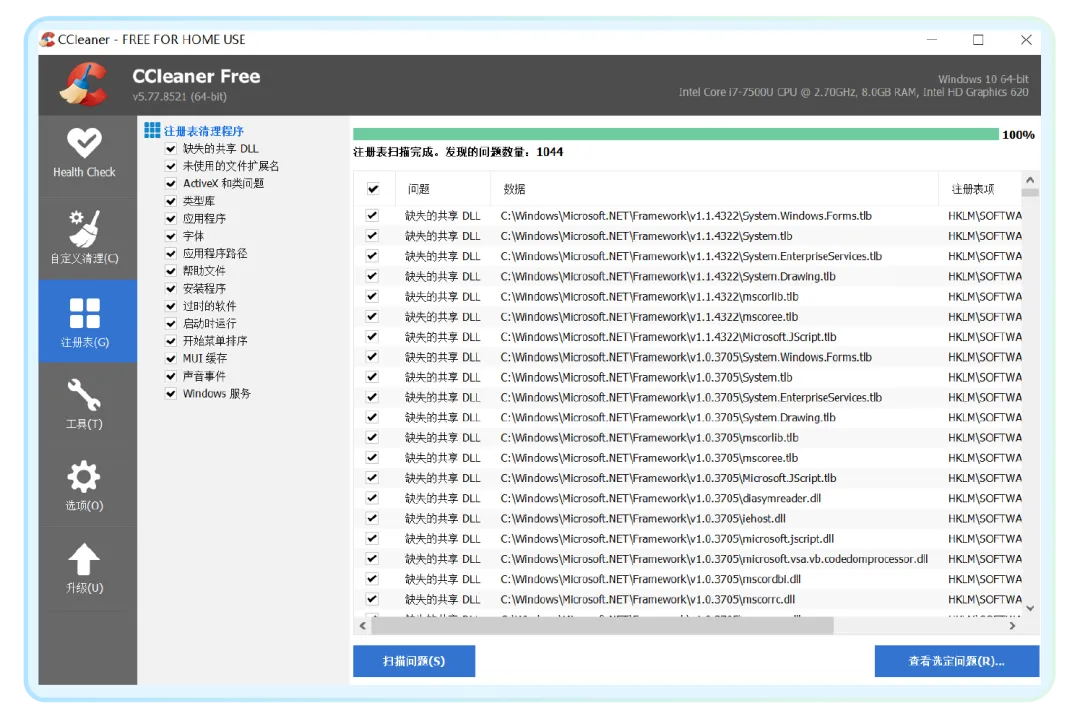Uncheck 开始菜单排序 option
1080x719 pixels.
pyautogui.click(x=171, y=341)
